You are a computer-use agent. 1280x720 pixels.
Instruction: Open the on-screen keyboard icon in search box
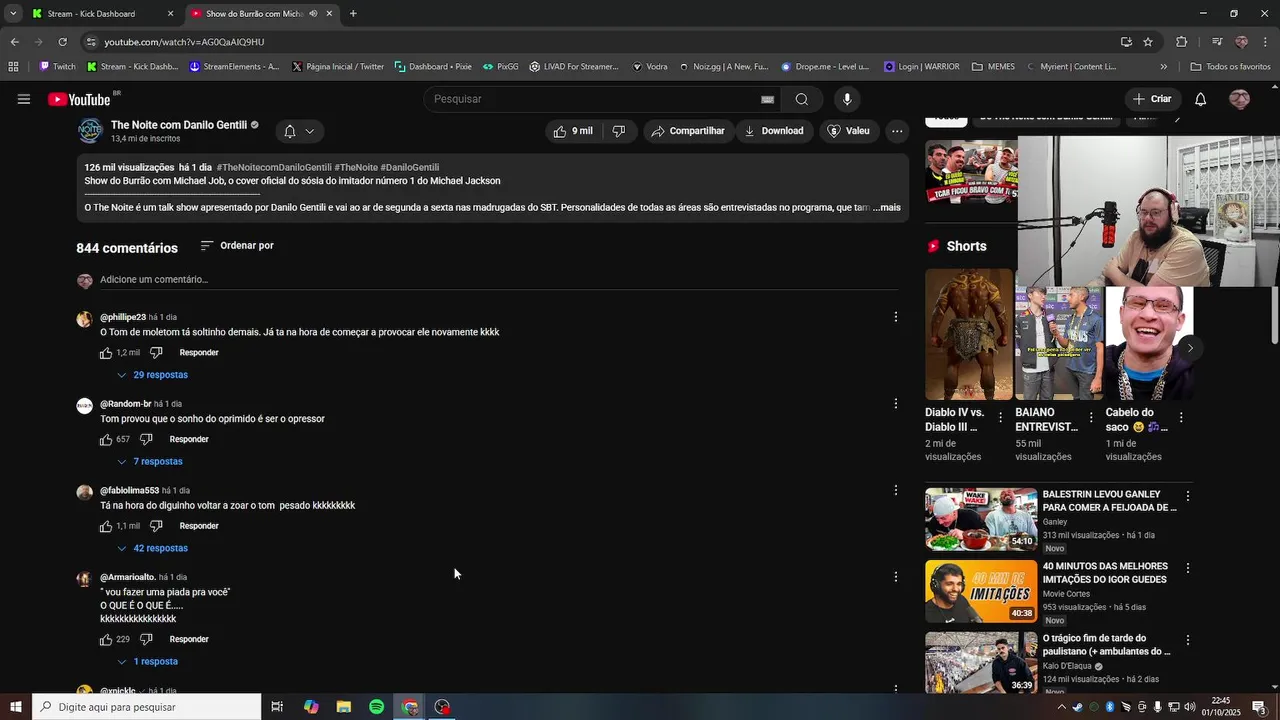tap(767, 99)
